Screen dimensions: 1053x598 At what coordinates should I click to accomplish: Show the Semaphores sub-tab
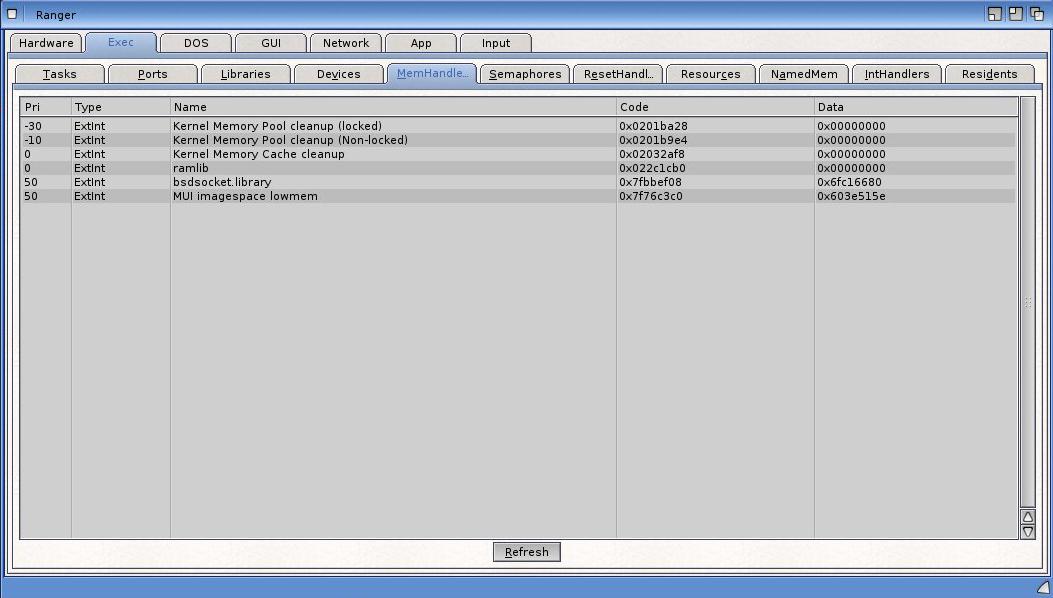coord(525,74)
